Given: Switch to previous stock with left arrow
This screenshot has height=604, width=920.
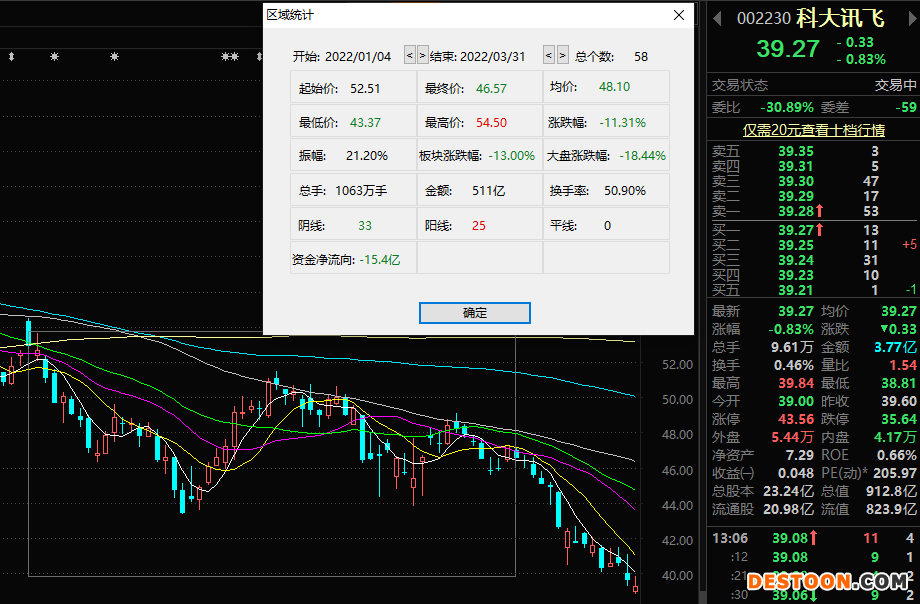Looking at the screenshot, I should click(x=716, y=18).
